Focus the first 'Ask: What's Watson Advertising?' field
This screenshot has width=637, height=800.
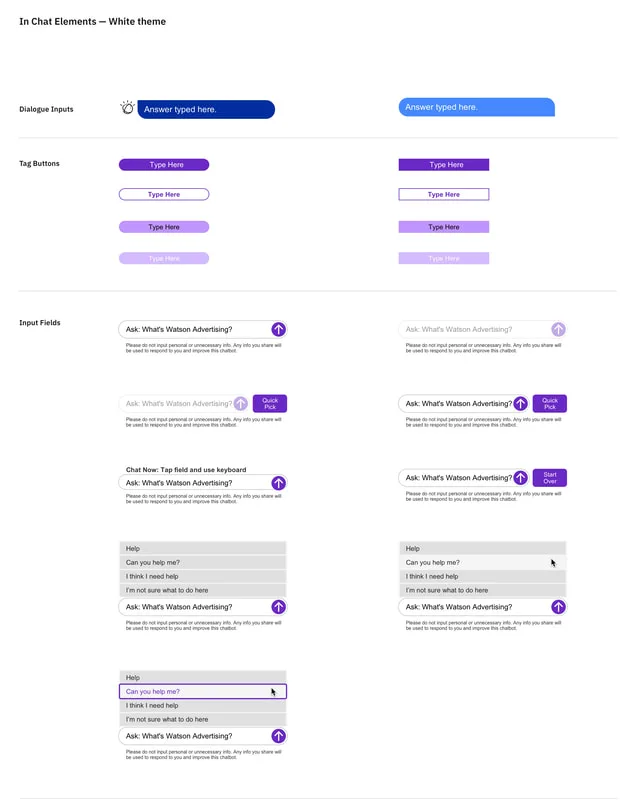coord(203,330)
